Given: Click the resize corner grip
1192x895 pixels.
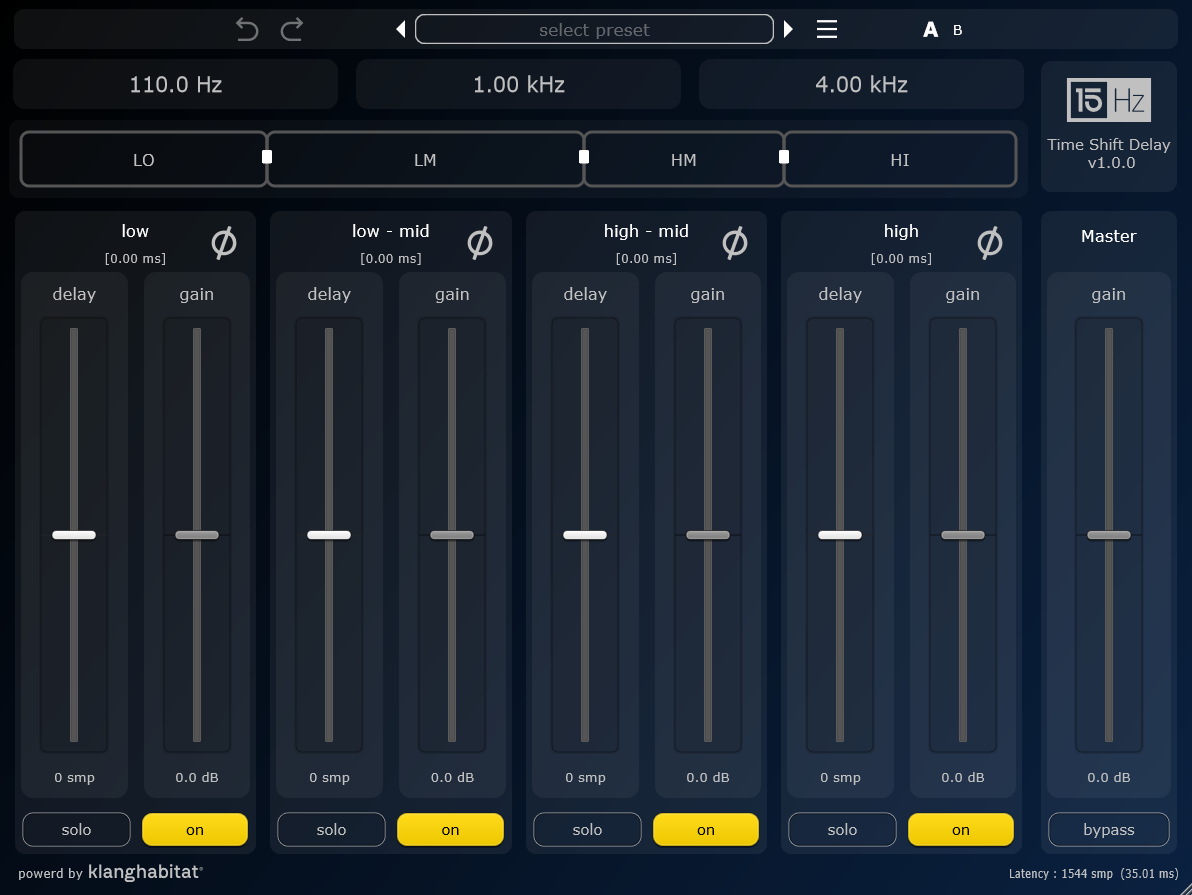Looking at the screenshot, I should 1184,887.
